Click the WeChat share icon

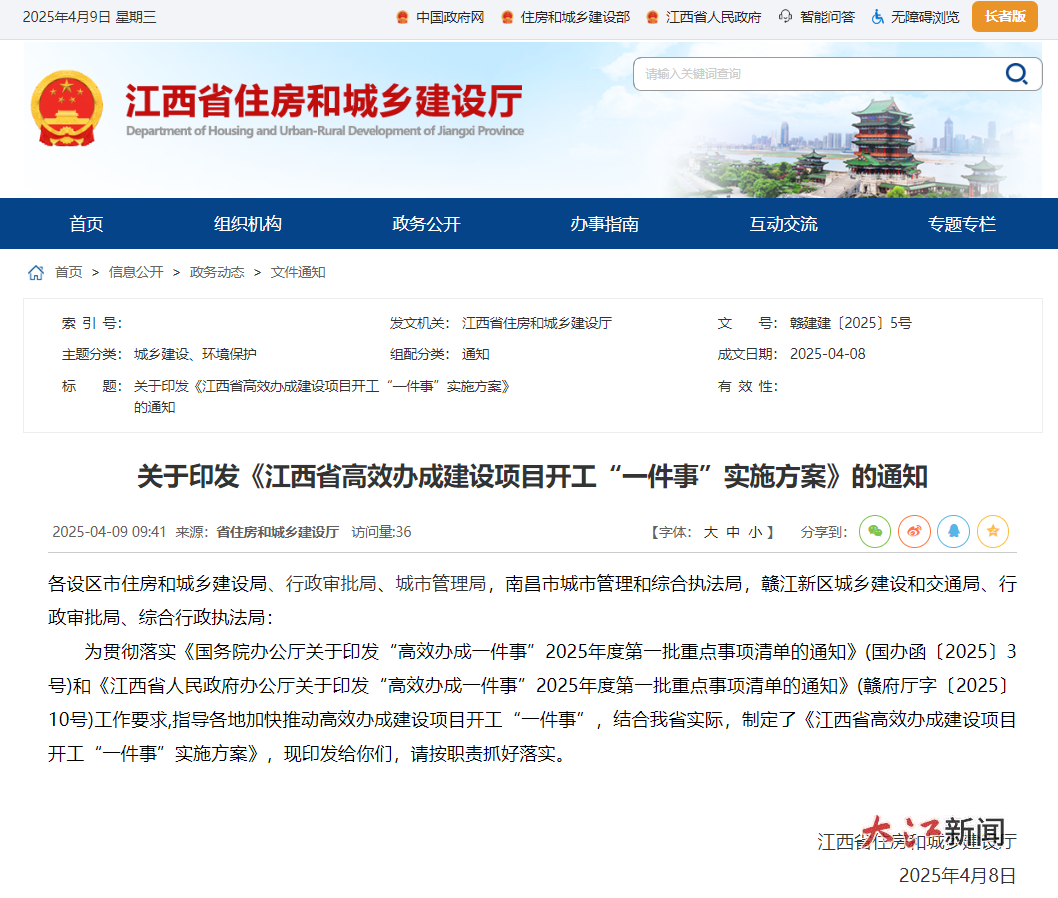coord(875,531)
